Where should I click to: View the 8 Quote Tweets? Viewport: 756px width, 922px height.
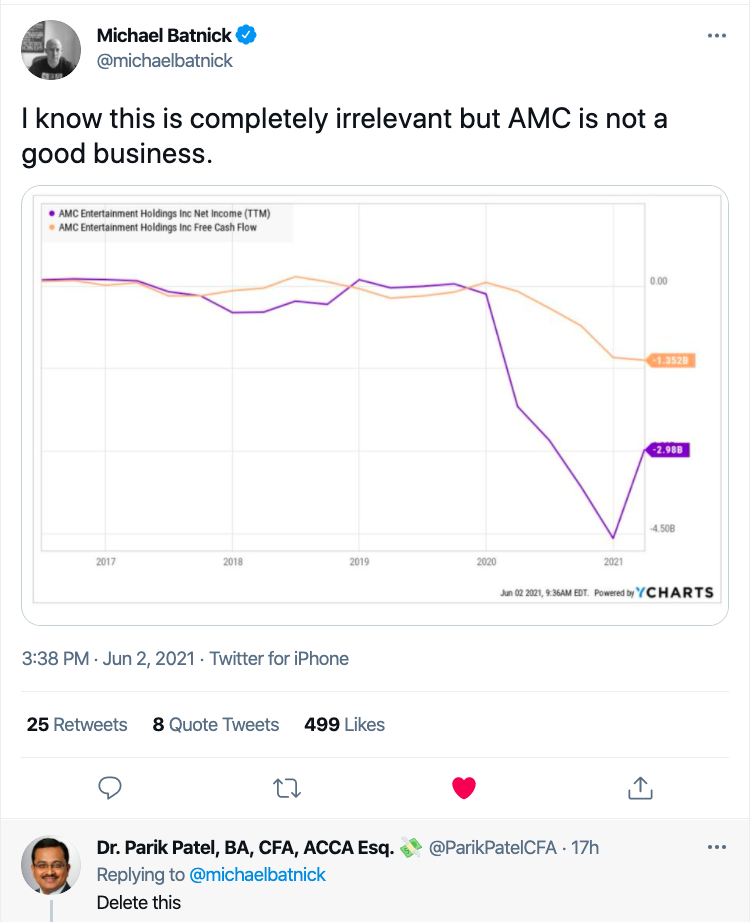pyautogui.click(x=216, y=724)
